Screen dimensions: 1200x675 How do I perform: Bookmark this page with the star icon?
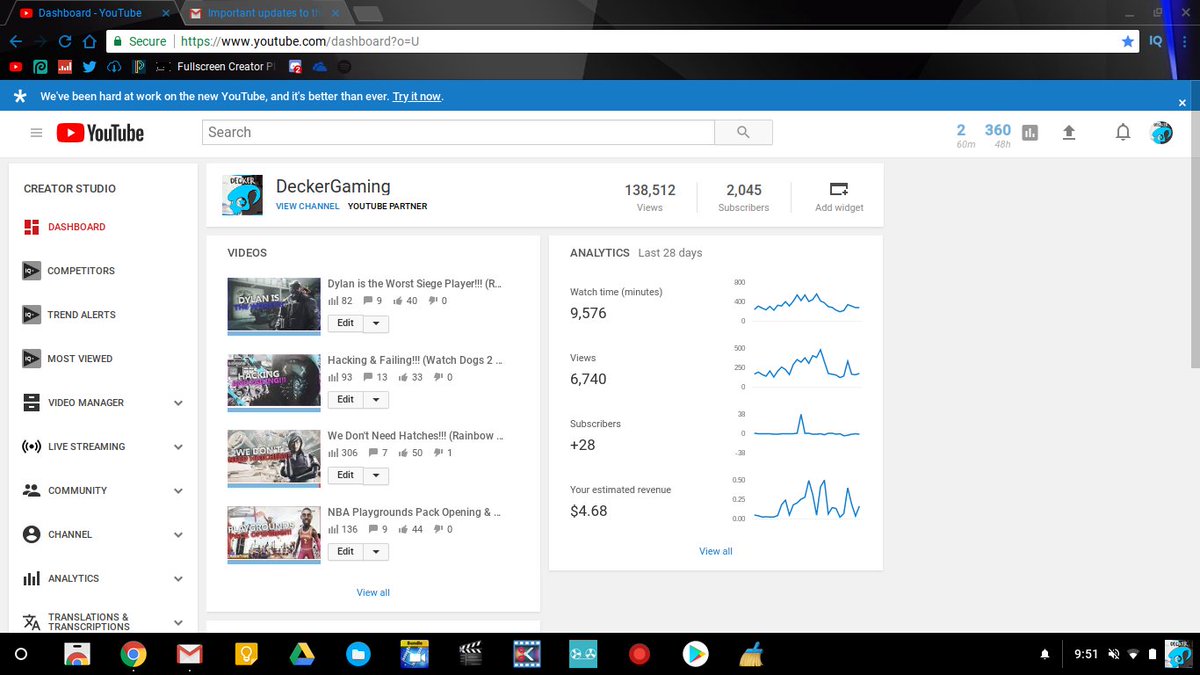(x=1128, y=42)
